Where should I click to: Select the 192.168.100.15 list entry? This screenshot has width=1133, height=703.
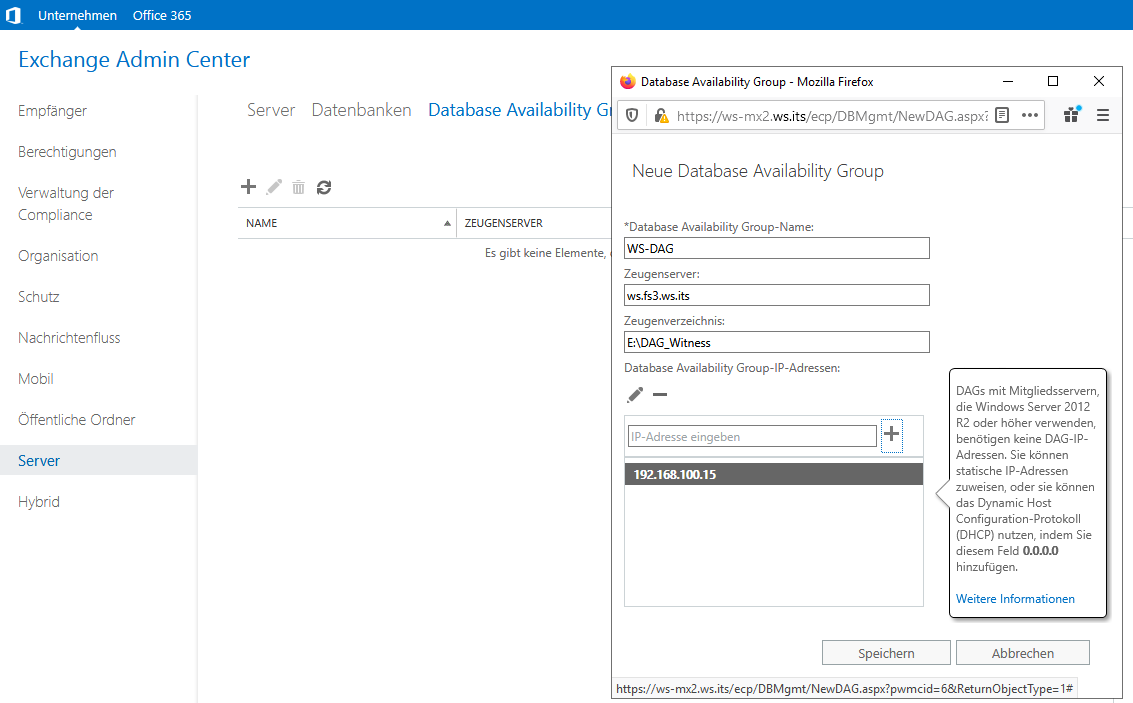point(774,474)
